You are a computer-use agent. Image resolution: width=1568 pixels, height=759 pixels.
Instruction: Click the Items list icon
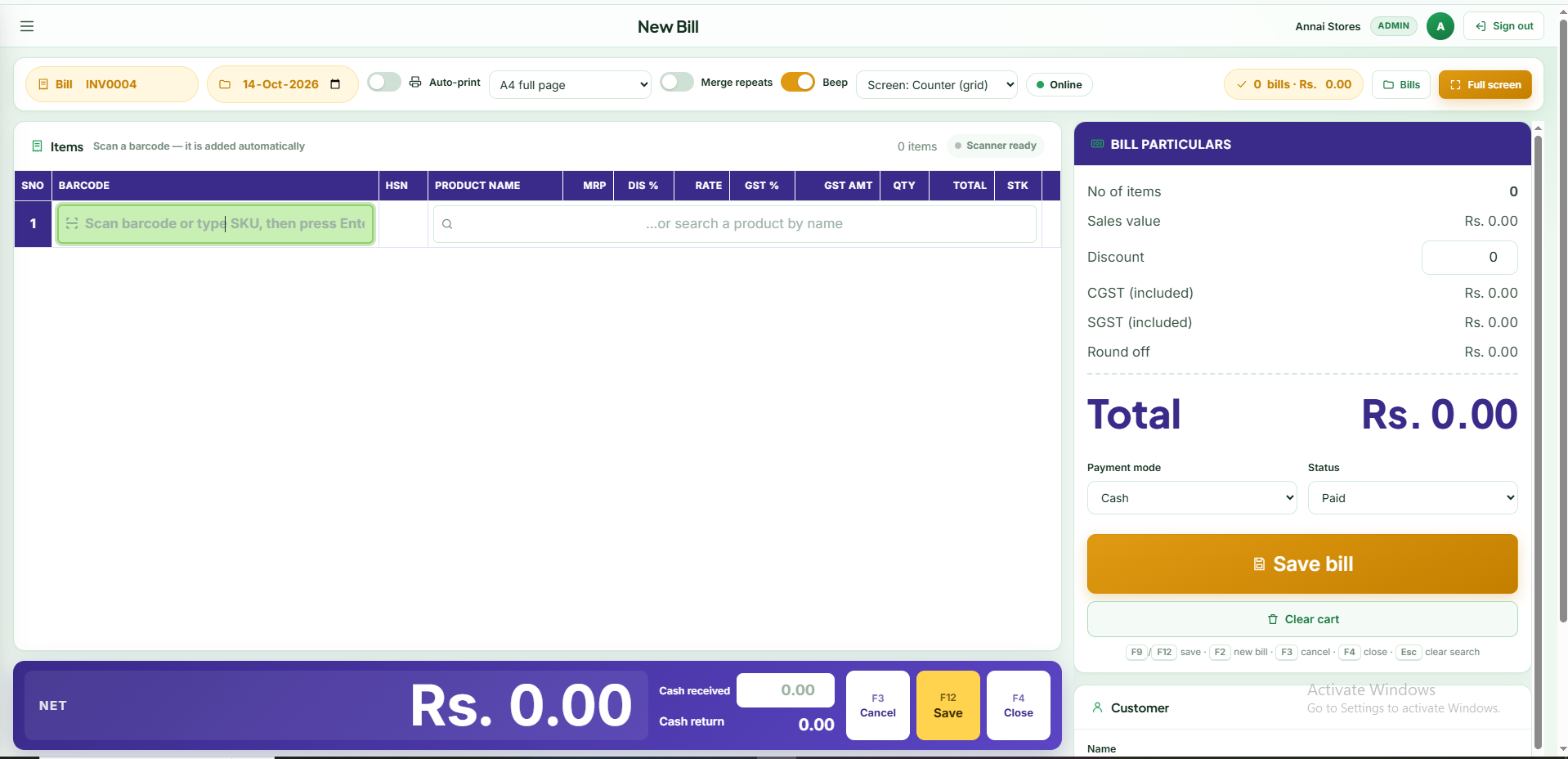[37, 146]
